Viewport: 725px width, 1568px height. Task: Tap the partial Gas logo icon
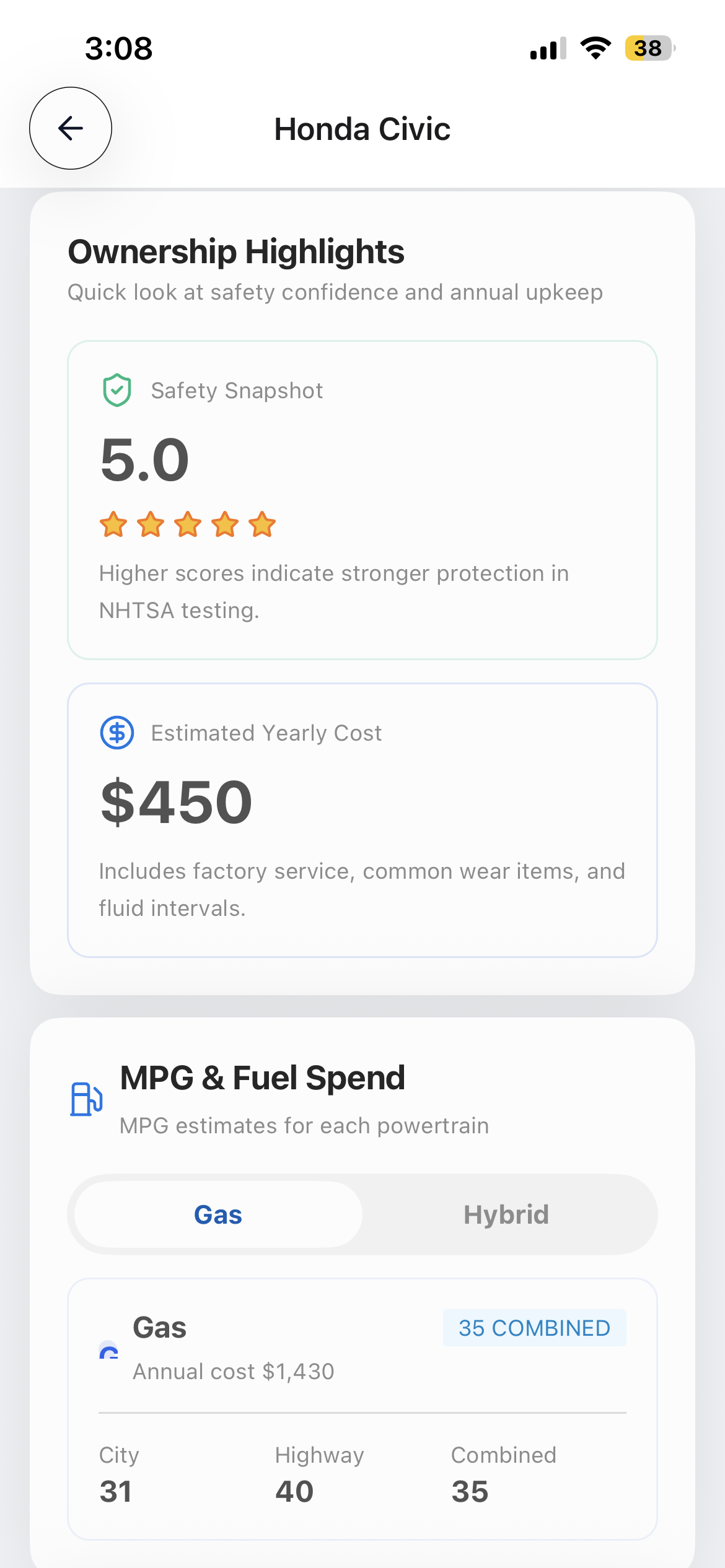coord(108,1351)
